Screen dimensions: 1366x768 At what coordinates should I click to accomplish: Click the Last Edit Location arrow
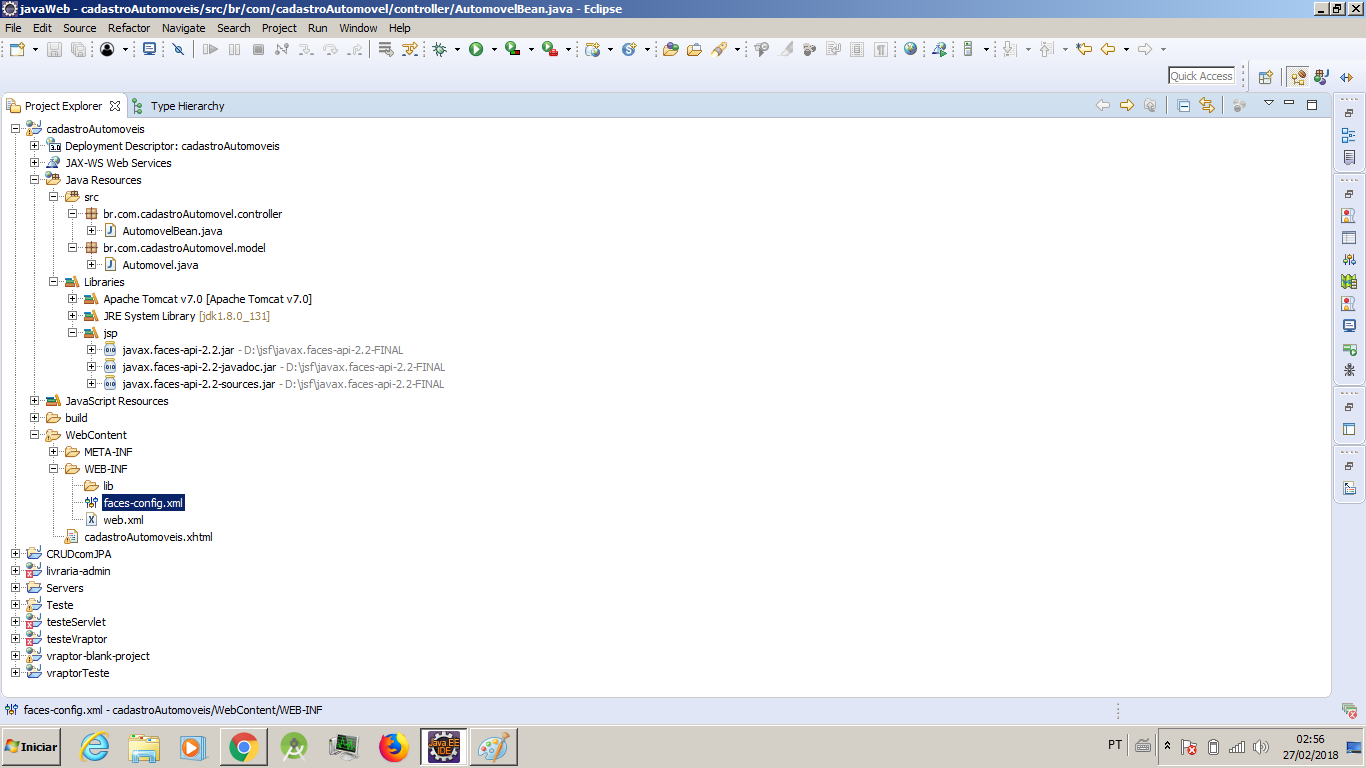(x=1083, y=49)
